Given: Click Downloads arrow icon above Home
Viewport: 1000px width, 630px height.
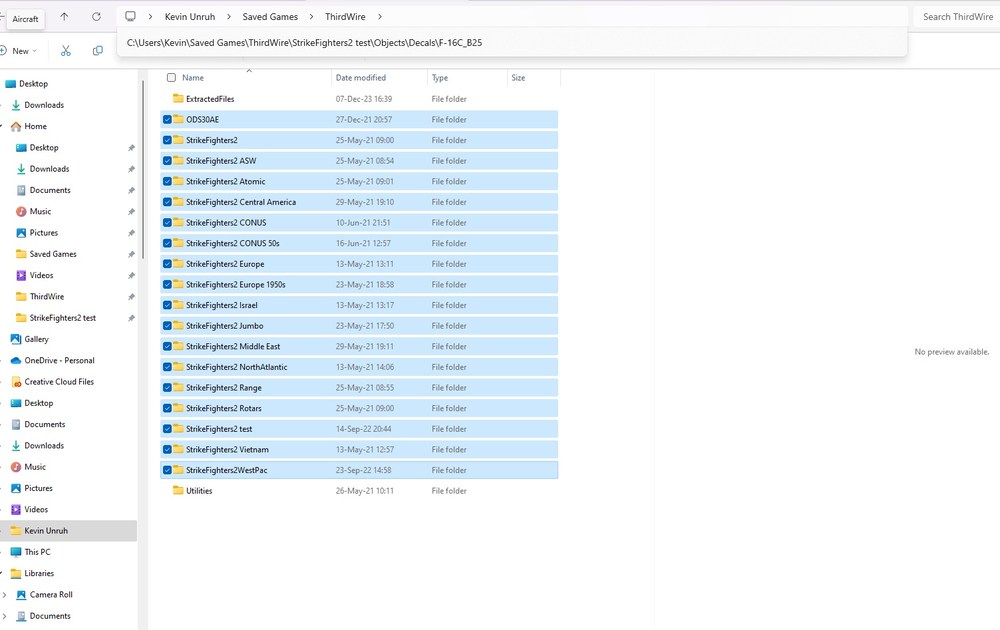Looking at the screenshot, I should [16, 105].
